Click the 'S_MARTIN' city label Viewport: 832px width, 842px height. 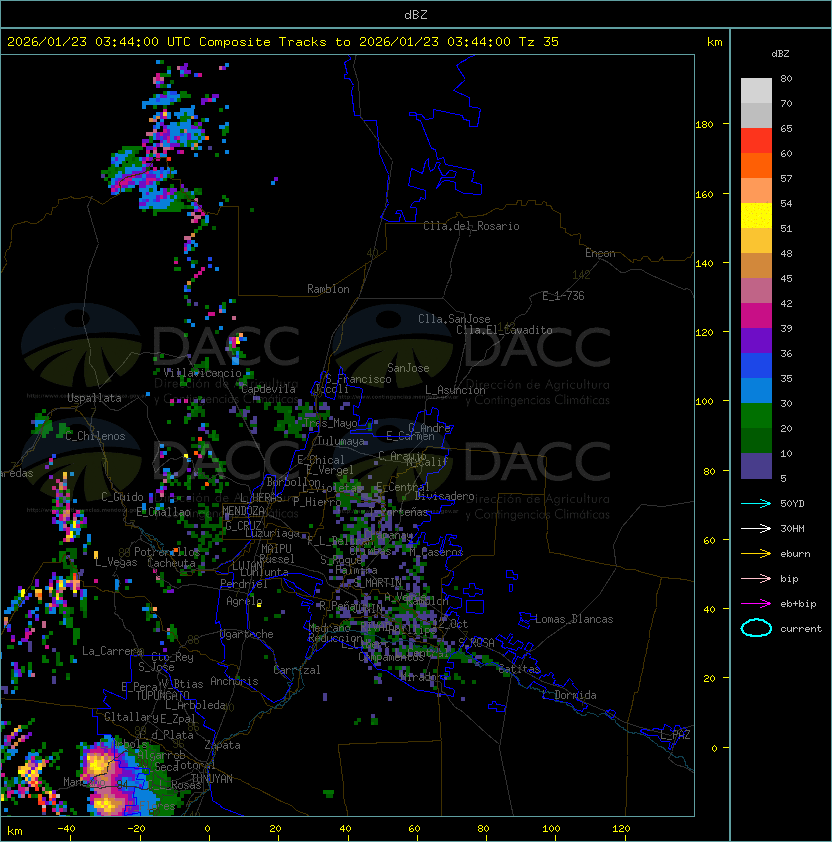(x=378, y=583)
